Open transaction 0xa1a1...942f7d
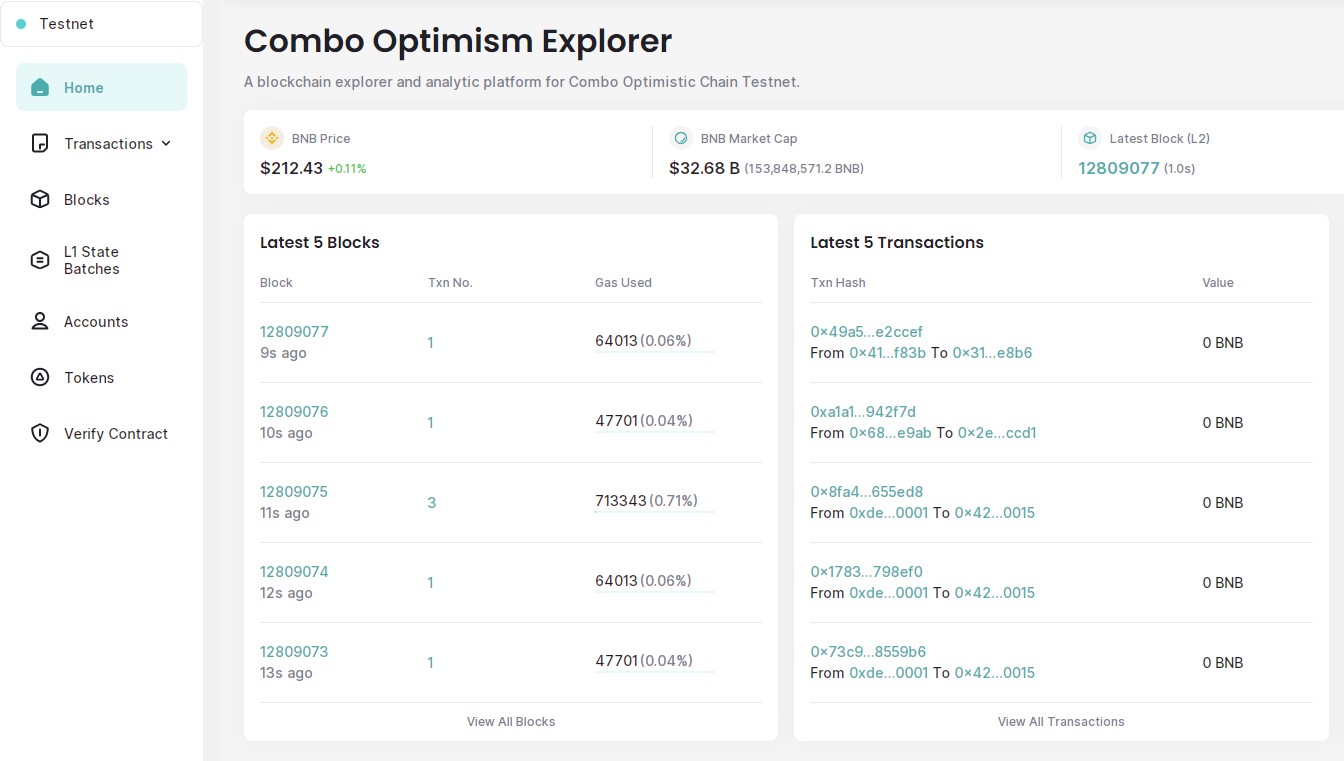The image size is (1344, 761). point(863,412)
